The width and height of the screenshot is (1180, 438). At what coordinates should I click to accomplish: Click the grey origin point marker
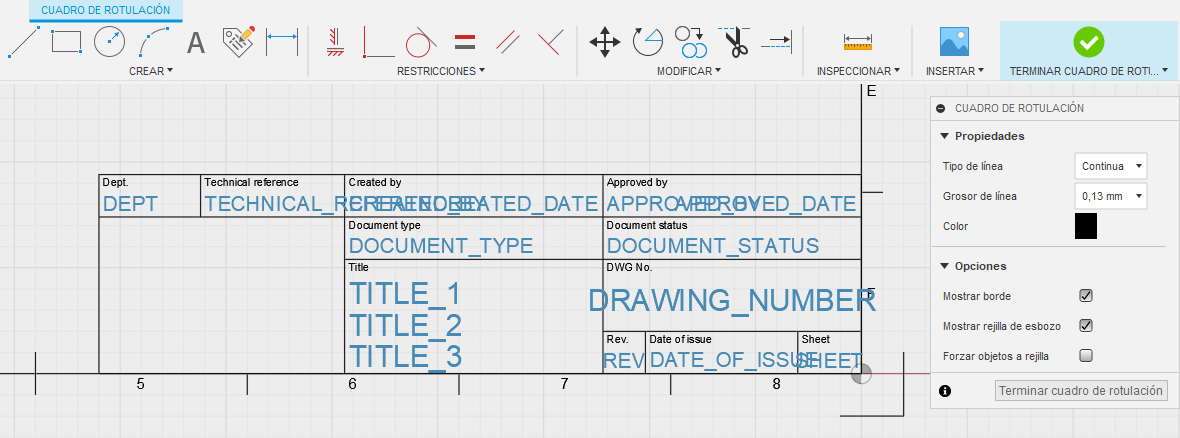tap(862, 373)
